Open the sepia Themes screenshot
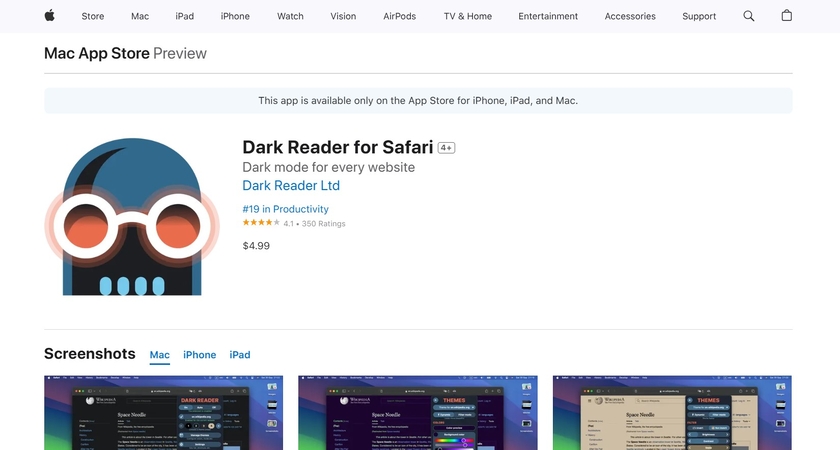Screen dimensions: 840x450 [672, 413]
